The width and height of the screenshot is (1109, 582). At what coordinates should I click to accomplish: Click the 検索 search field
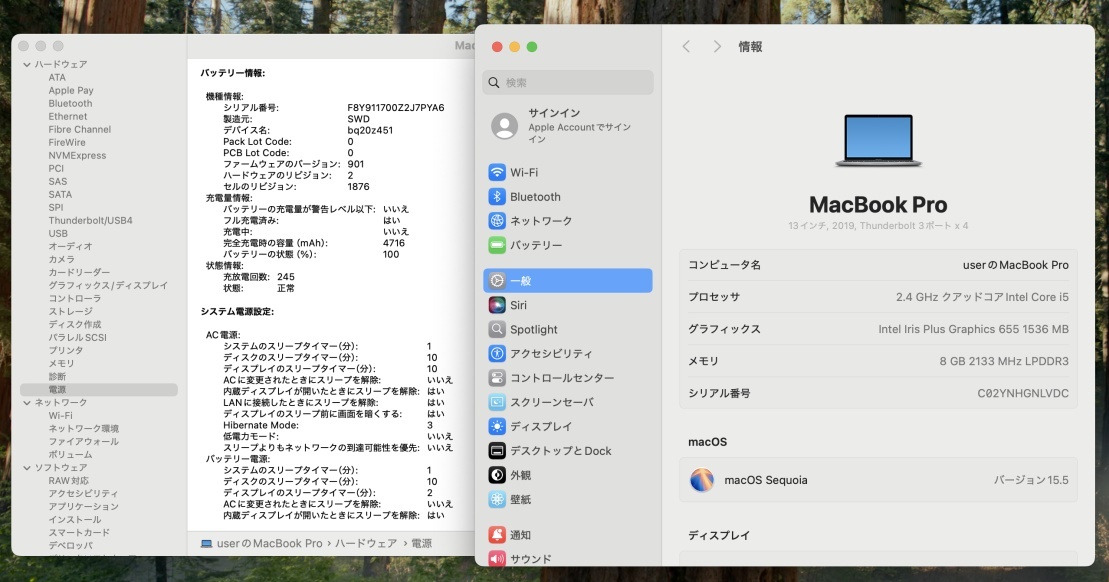(568, 83)
